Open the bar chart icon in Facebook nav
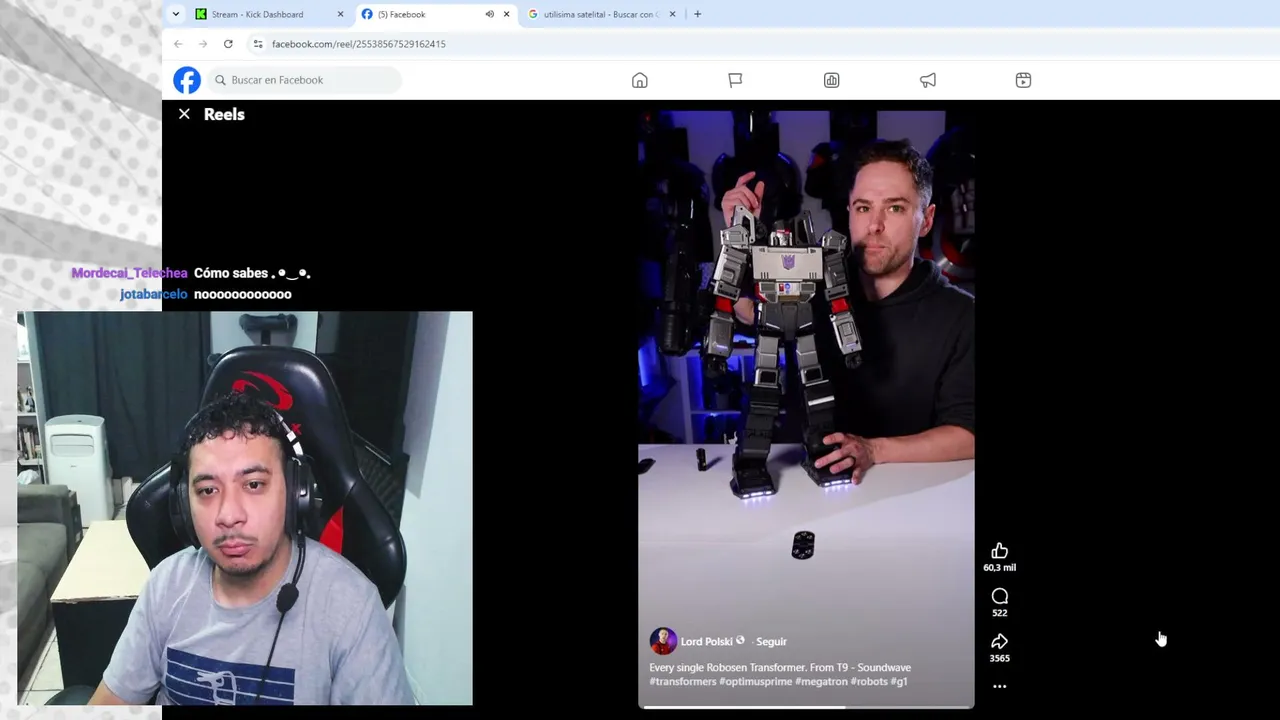The height and width of the screenshot is (720, 1280). point(831,80)
